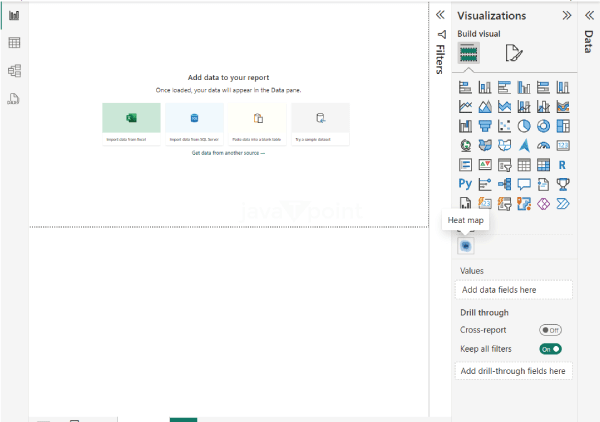Switch to Table view in left sidebar

coord(14,42)
